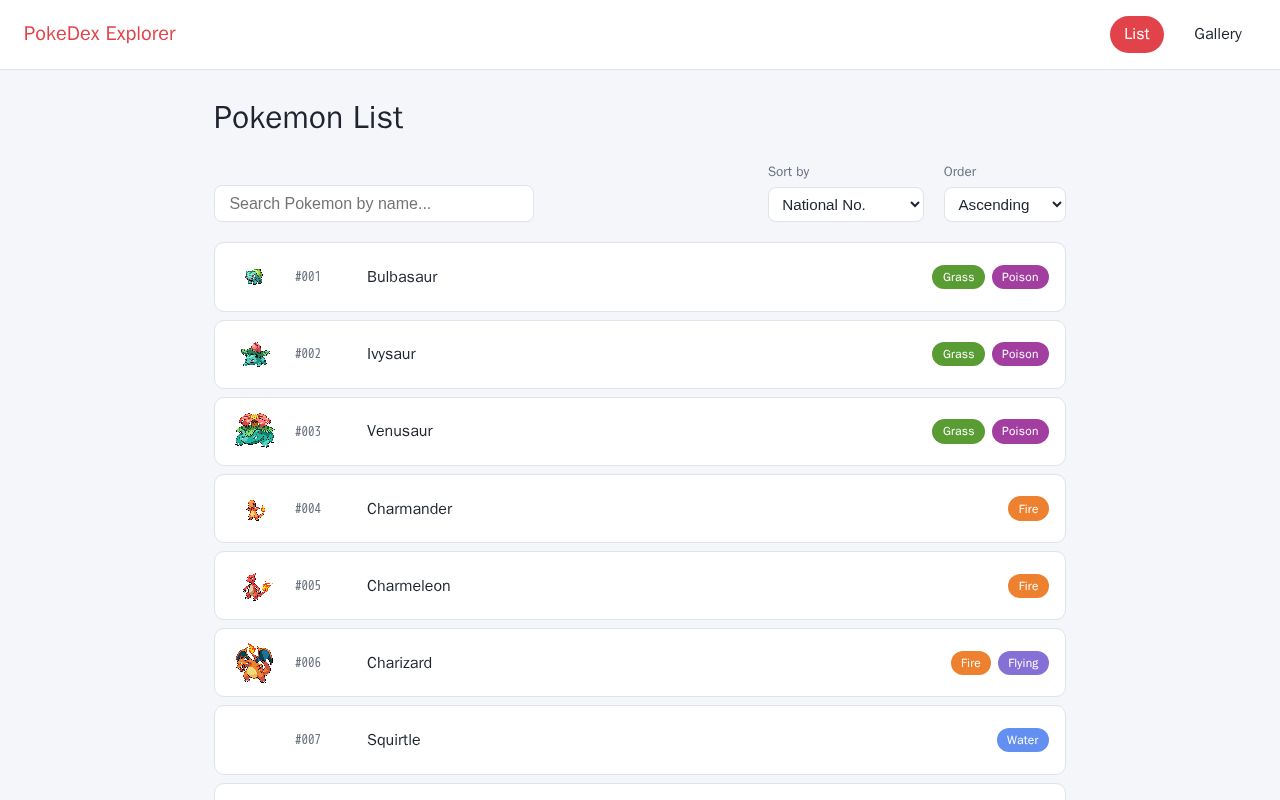The height and width of the screenshot is (800, 1280).
Task: Click the #002 number label
Action: (x=308, y=354)
